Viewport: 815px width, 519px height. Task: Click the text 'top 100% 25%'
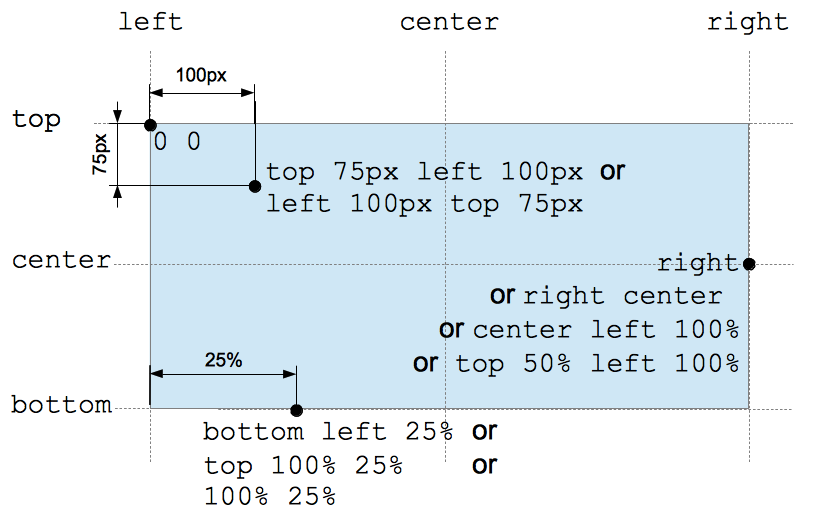pos(303,465)
